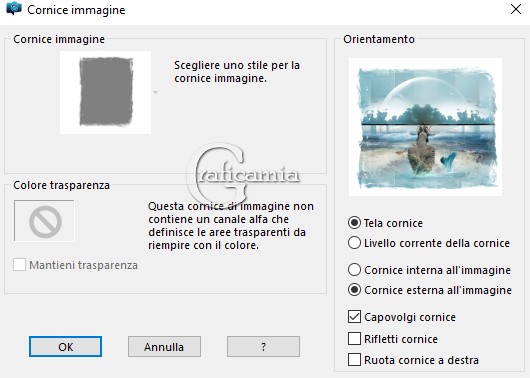Open help with the question mark button
The height and width of the screenshot is (378, 530).
click(263, 347)
